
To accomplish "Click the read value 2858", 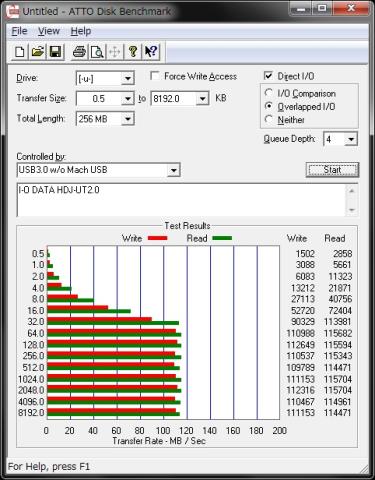I will (x=342, y=254).
